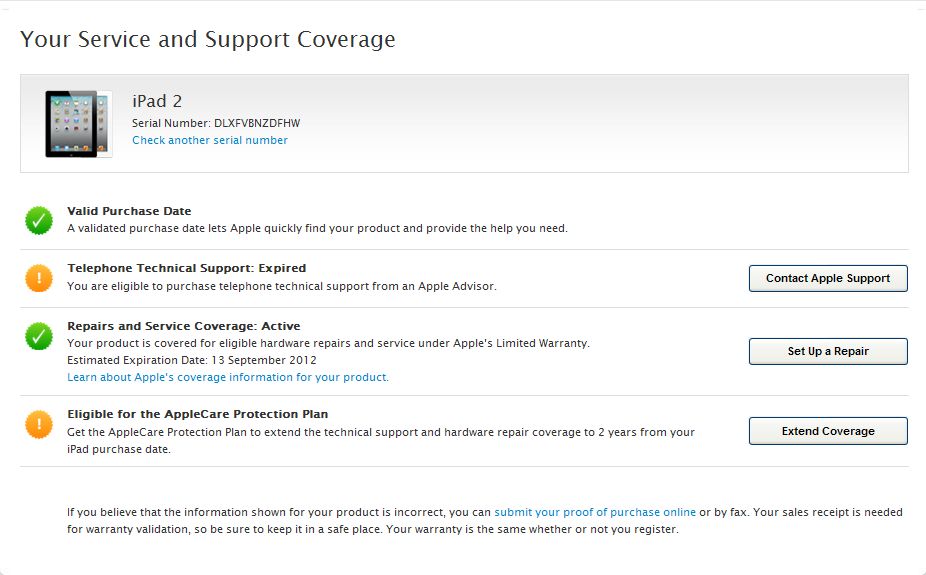Viewport: 926px width, 575px height.
Task: Click green checkmark beside Valid Purchase Date
Action: (39, 220)
